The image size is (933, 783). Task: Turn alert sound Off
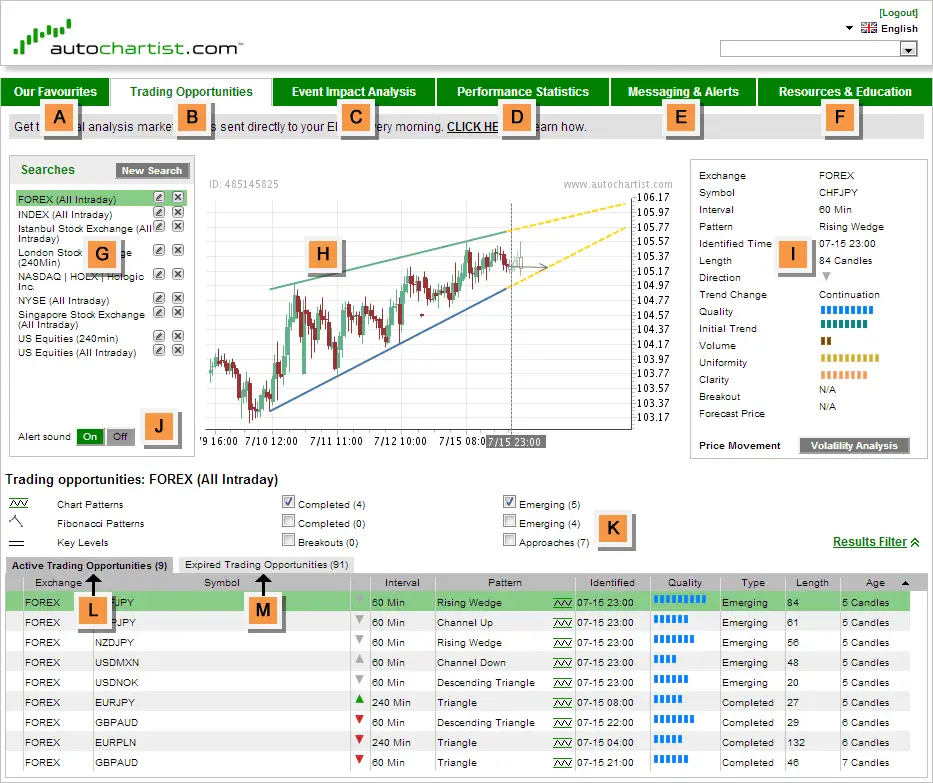click(x=120, y=437)
